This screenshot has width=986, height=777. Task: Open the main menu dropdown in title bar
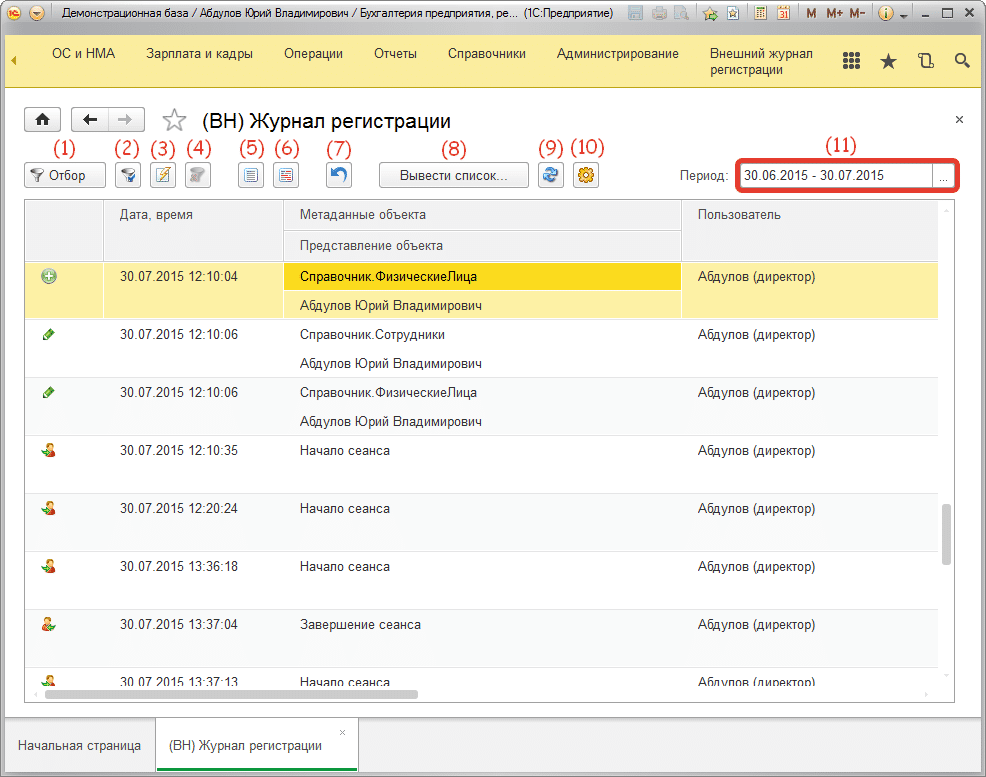tap(37, 14)
